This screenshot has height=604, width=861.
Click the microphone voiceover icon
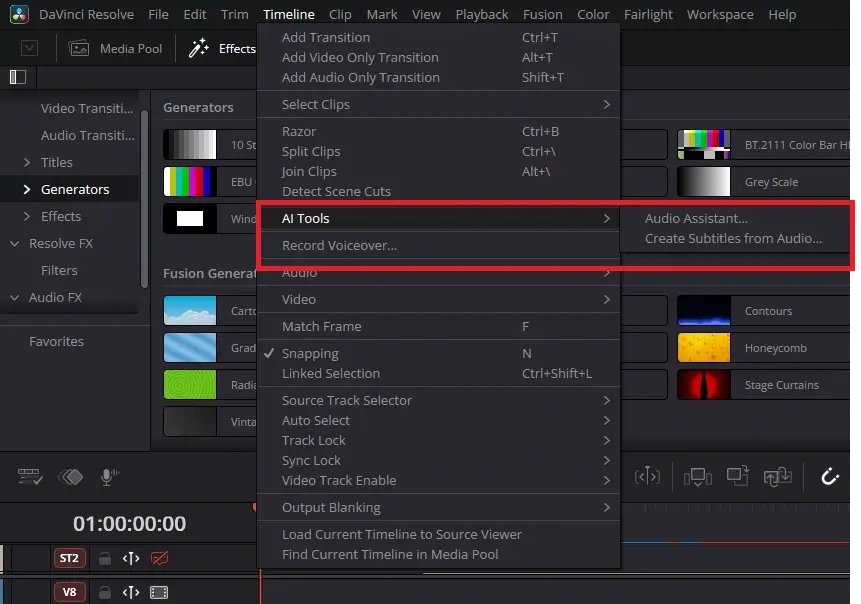point(109,477)
